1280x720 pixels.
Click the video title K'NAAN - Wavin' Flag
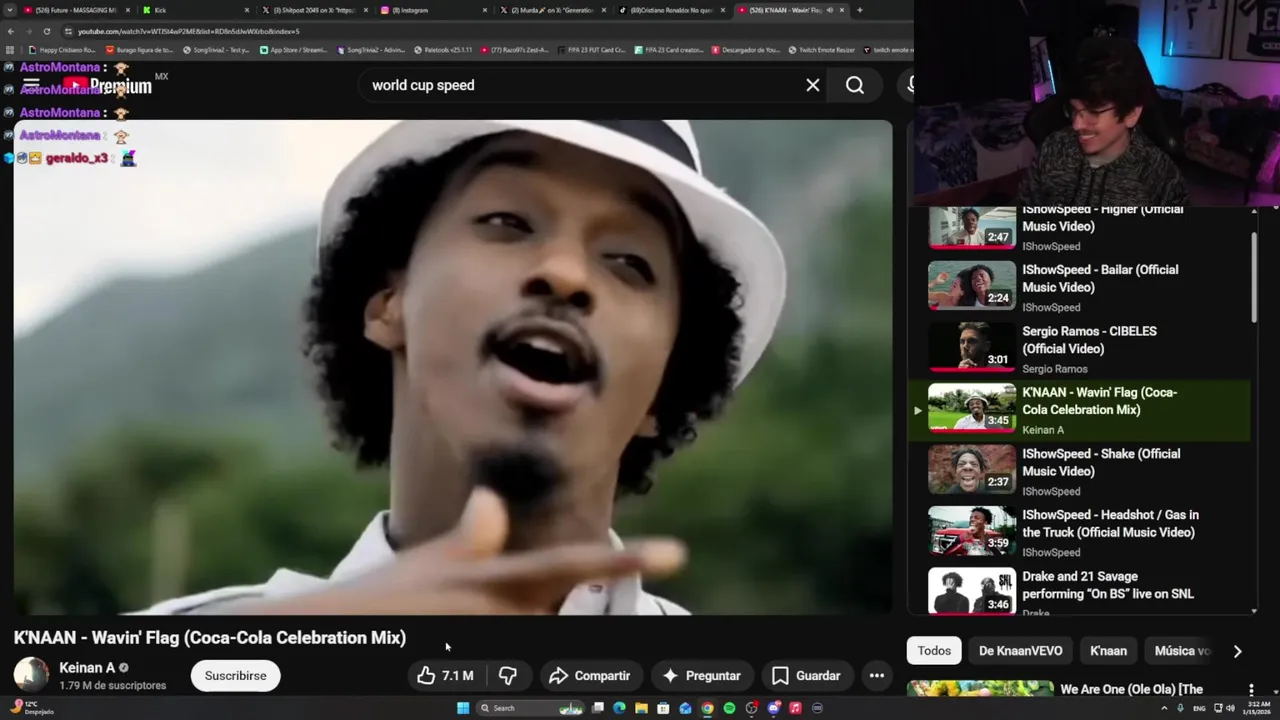pos(210,638)
